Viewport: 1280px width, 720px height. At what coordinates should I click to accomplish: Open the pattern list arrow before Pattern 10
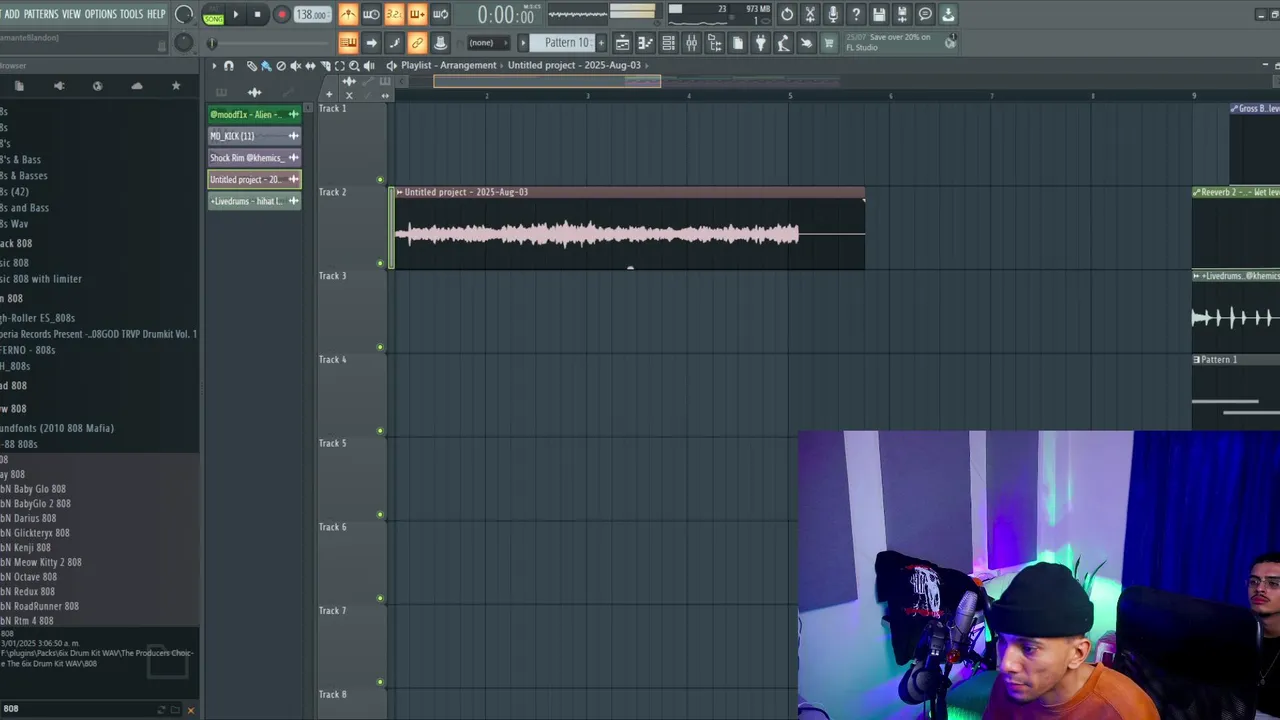point(523,43)
